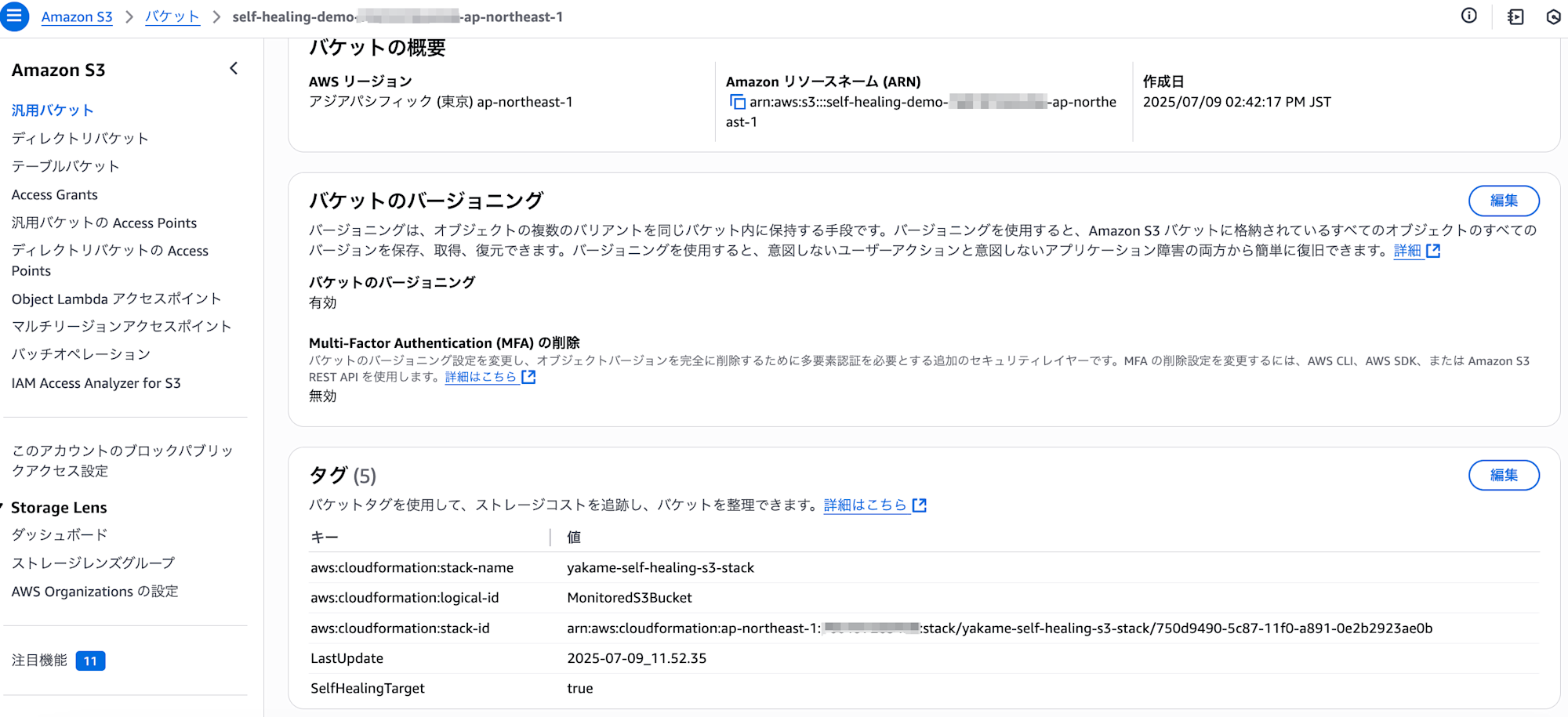This screenshot has width=1568, height=717.
Task: Open 汎用バケットの Access Points
Action: pos(104,223)
